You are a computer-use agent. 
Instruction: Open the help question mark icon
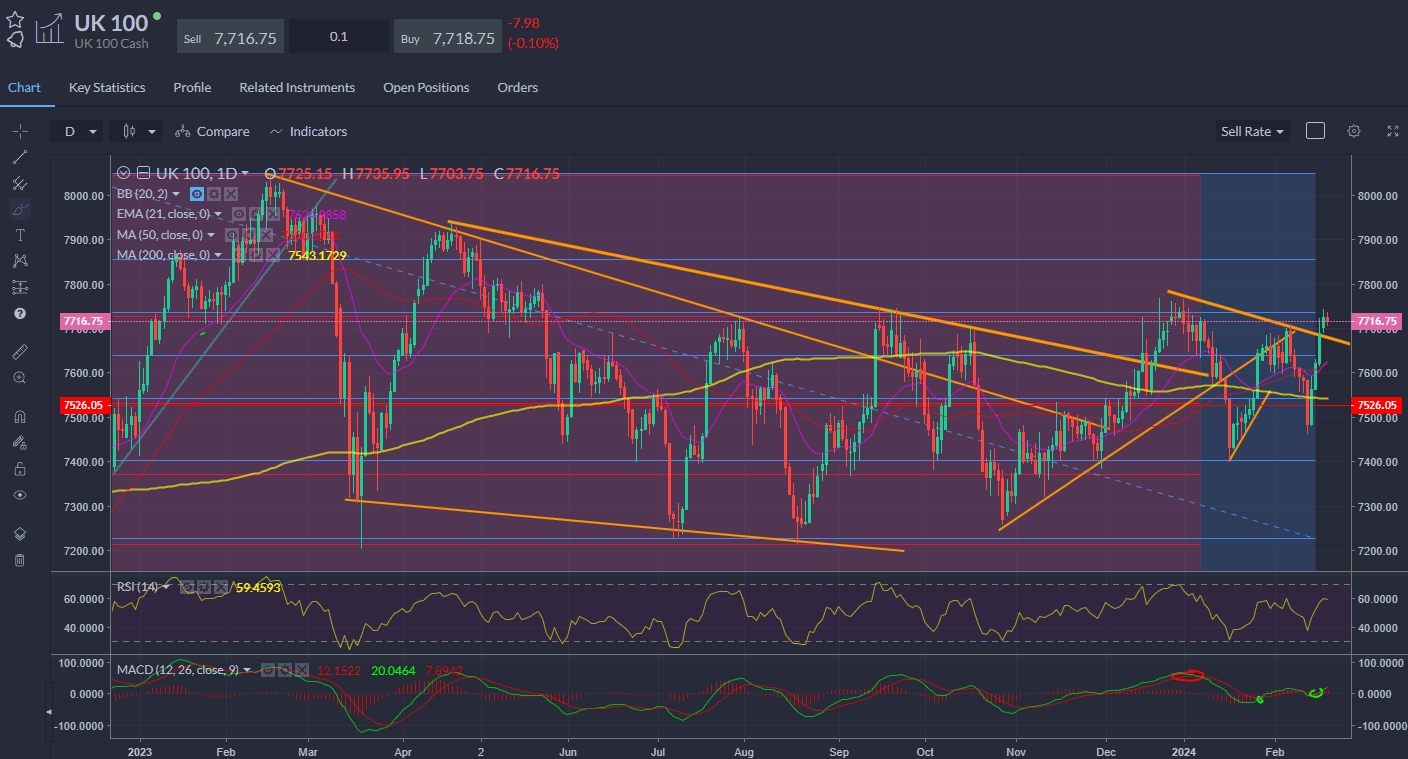pyautogui.click(x=20, y=313)
